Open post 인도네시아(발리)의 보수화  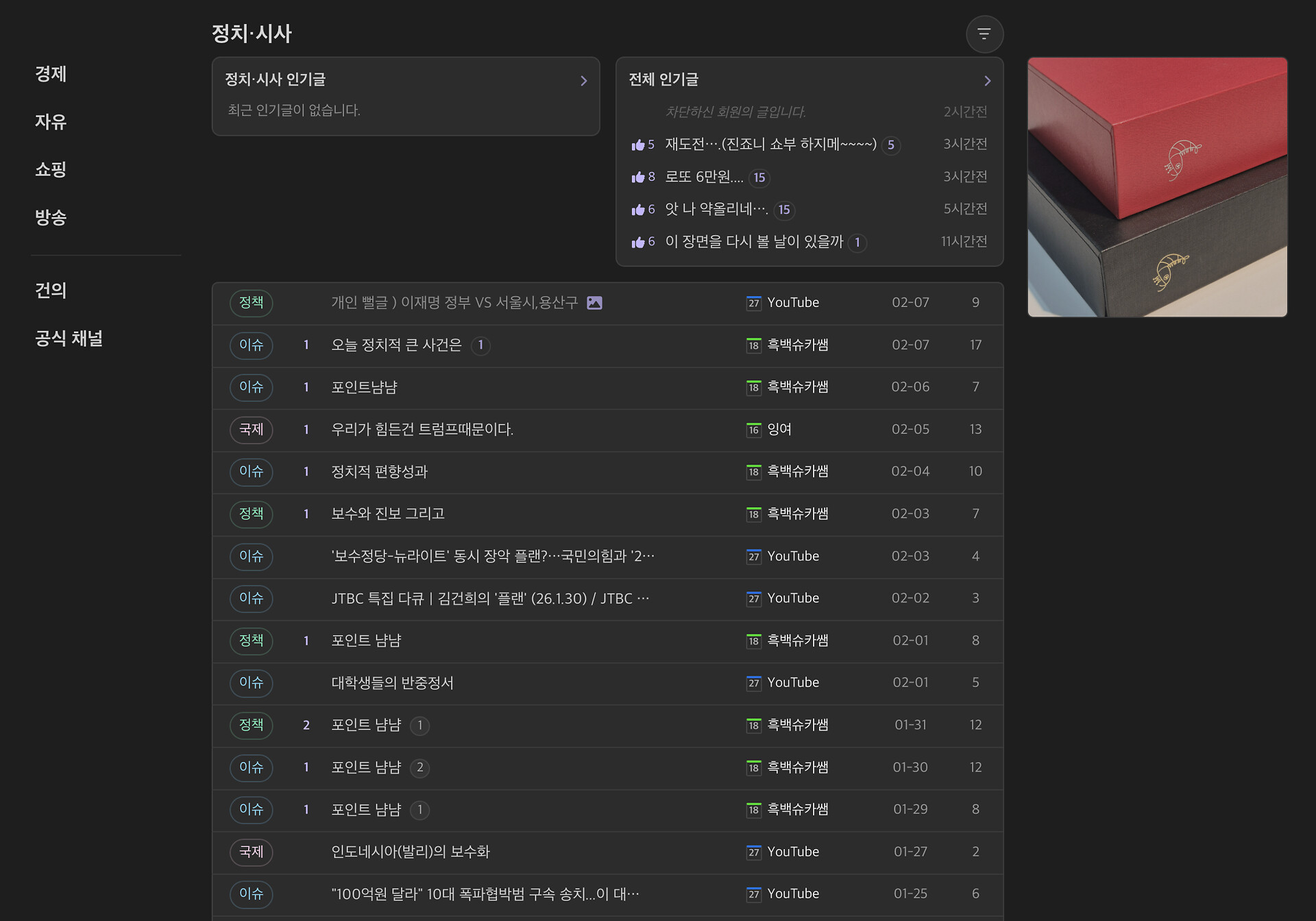tap(410, 852)
